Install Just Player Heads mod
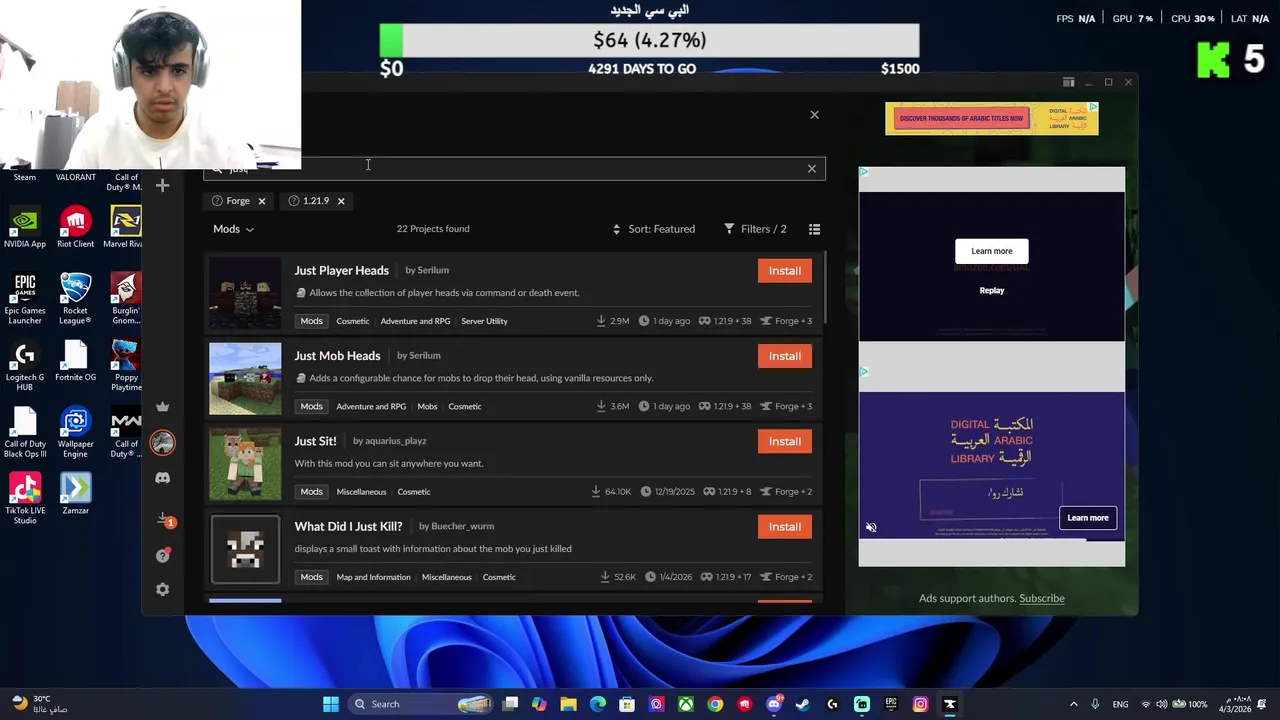Screen dimensions: 1280x720 tap(784, 271)
